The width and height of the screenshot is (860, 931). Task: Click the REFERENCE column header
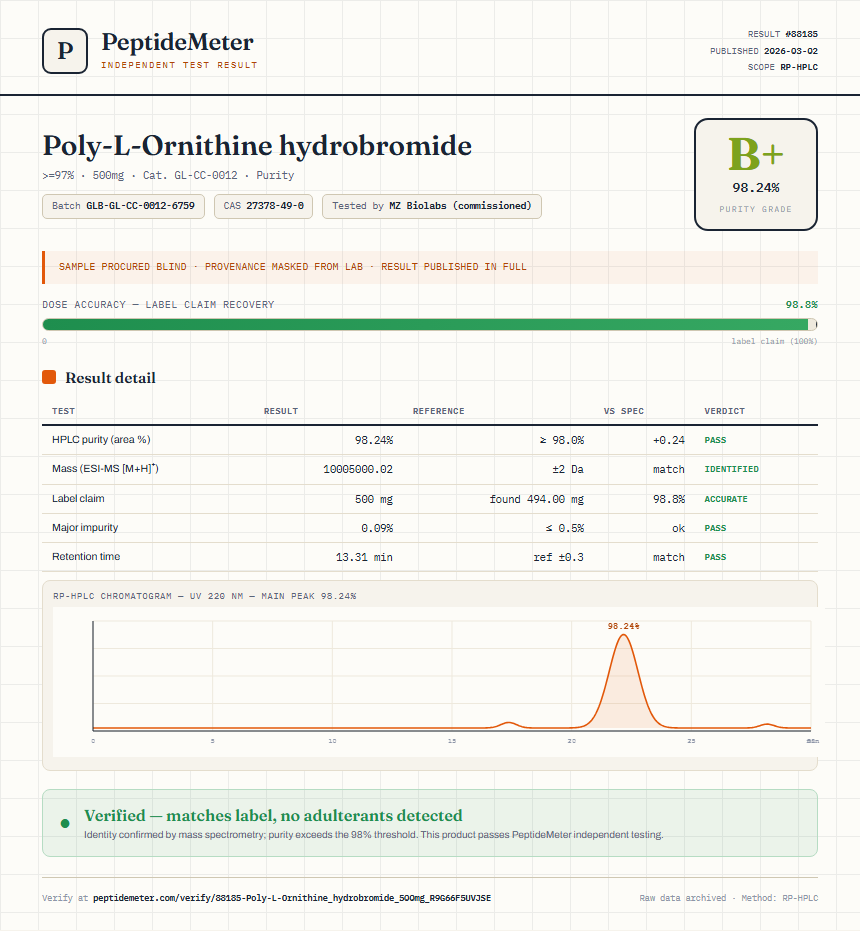coord(439,411)
